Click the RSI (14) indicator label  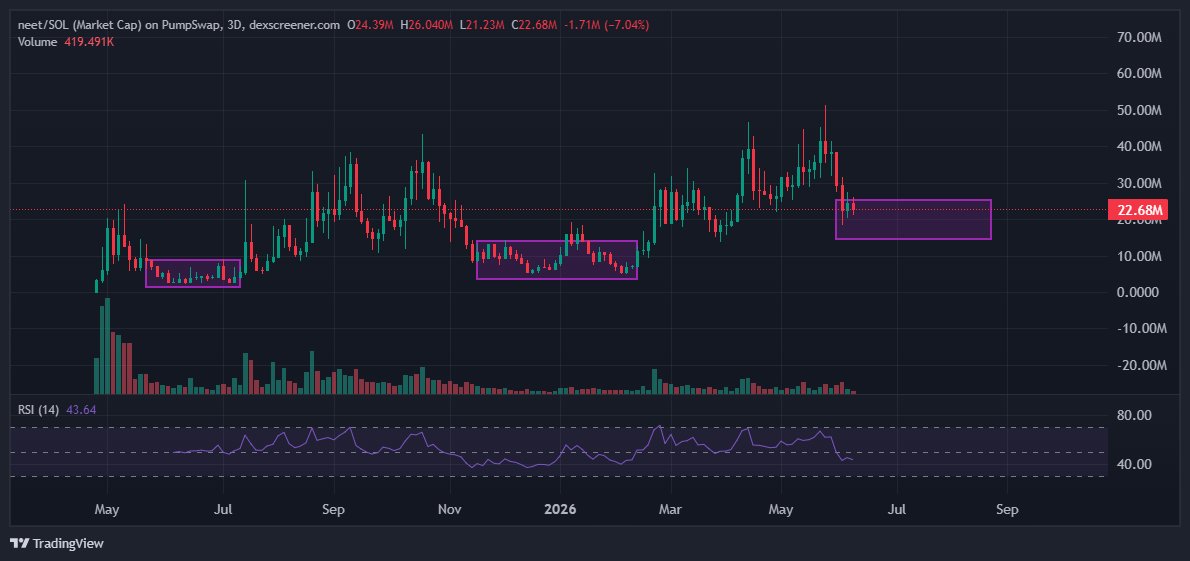pyautogui.click(x=40, y=410)
